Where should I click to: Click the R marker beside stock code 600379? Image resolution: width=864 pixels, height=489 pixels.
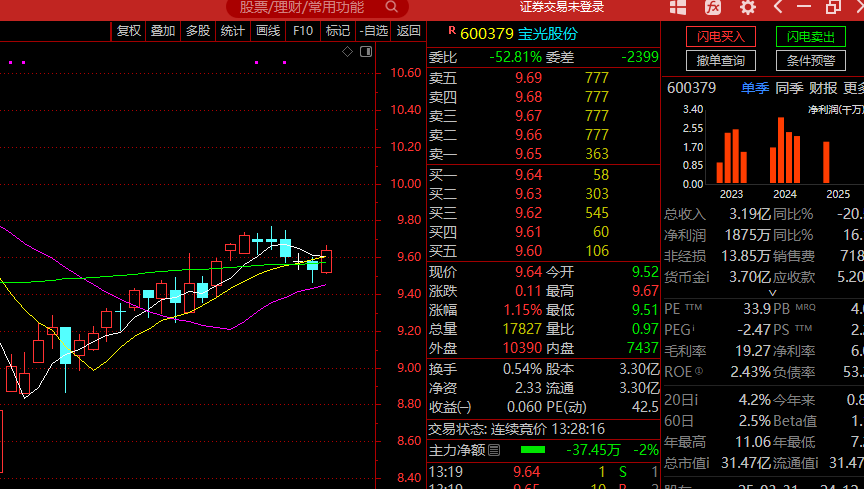click(452, 30)
